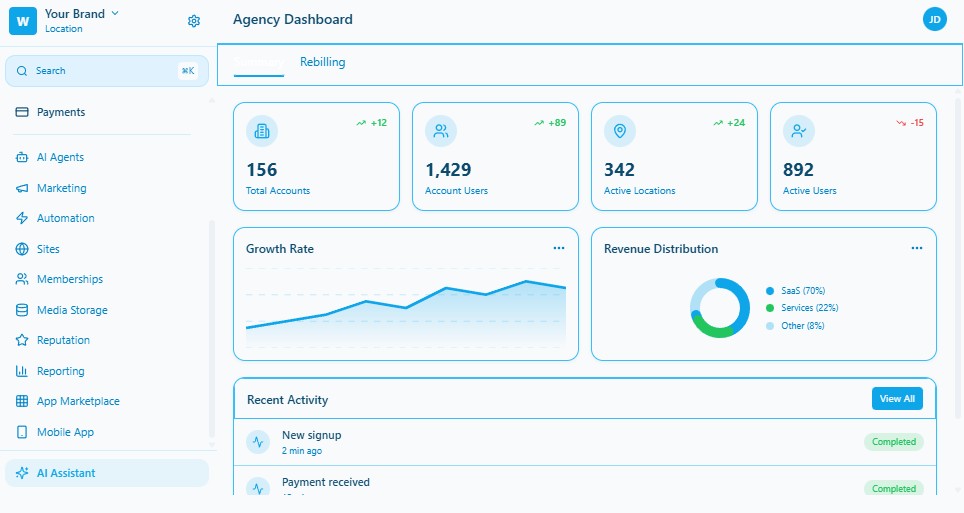Open Growth Rate more options menu
Viewport: 964px width, 513px height.
[x=559, y=248]
